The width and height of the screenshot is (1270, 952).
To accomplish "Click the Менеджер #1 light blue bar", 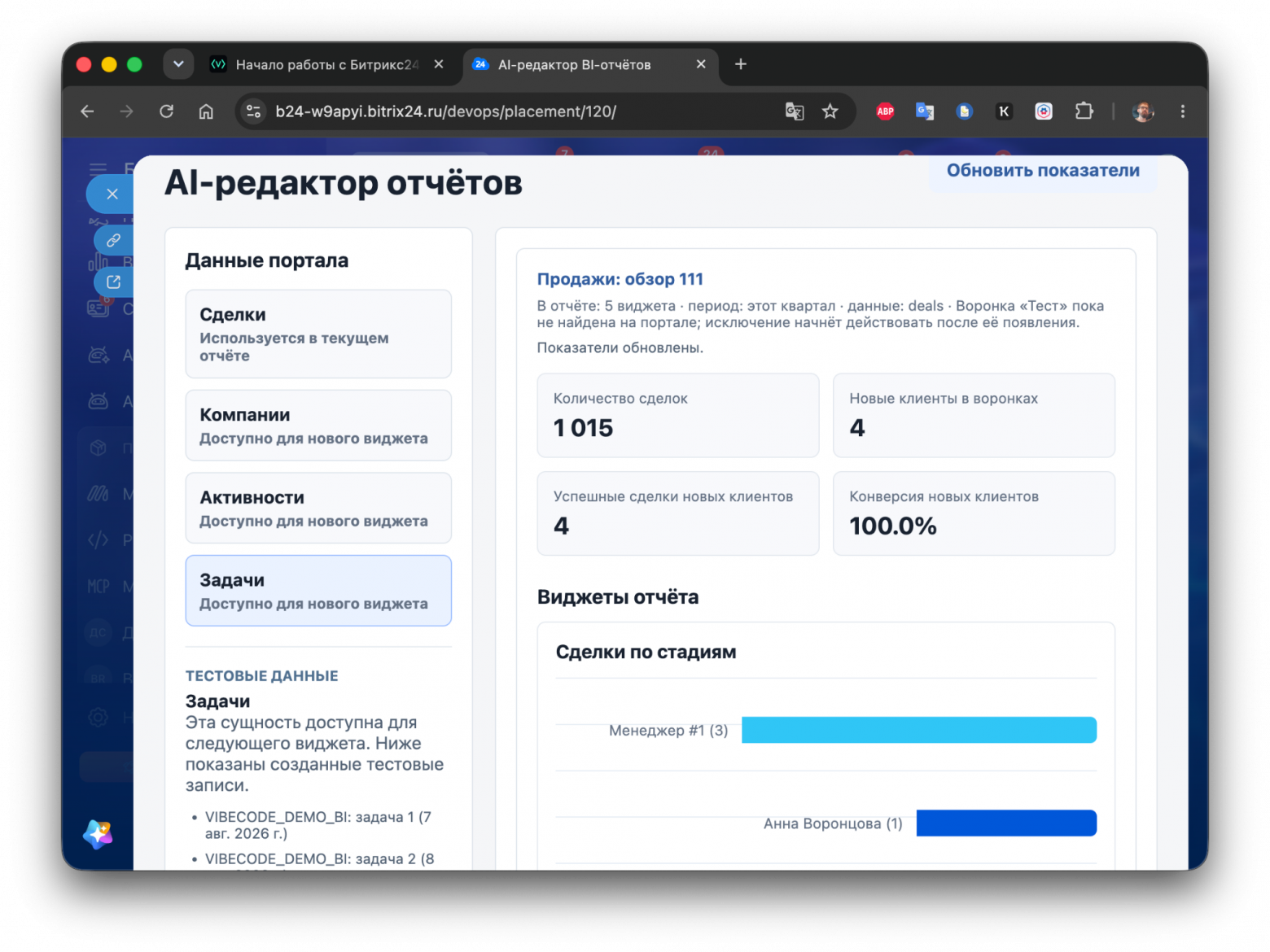I will click(919, 730).
